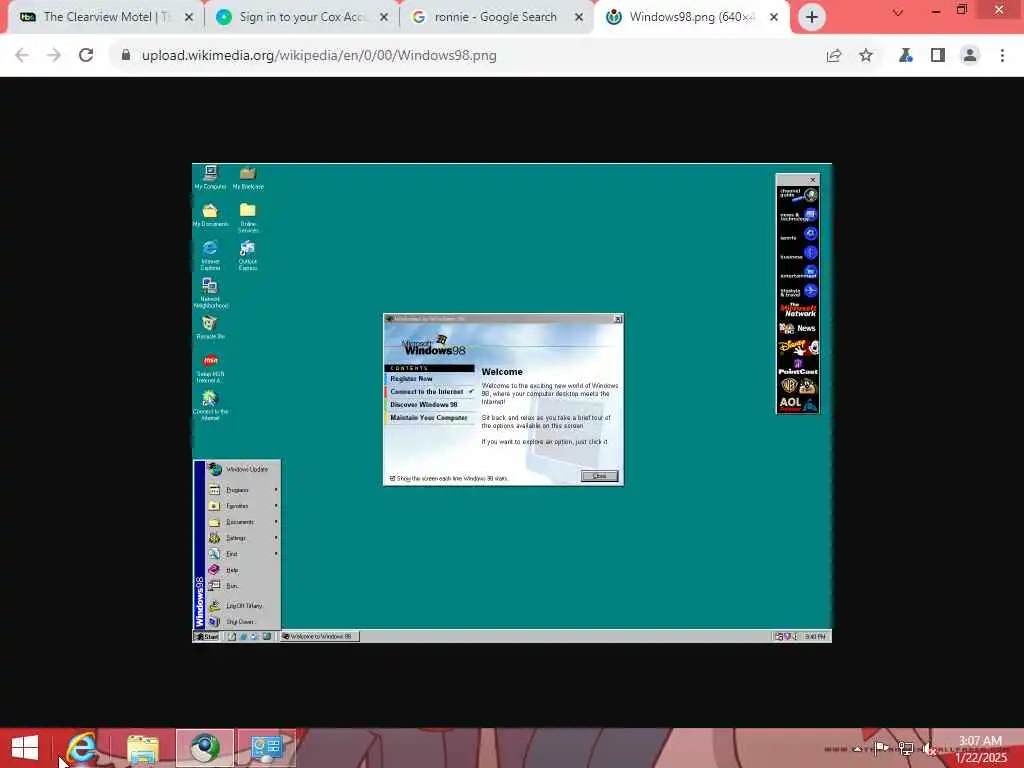Viewport: 1024px width, 768px height.
Task: Open Network Neighborhood desktop icon
Action: point(210,293)
